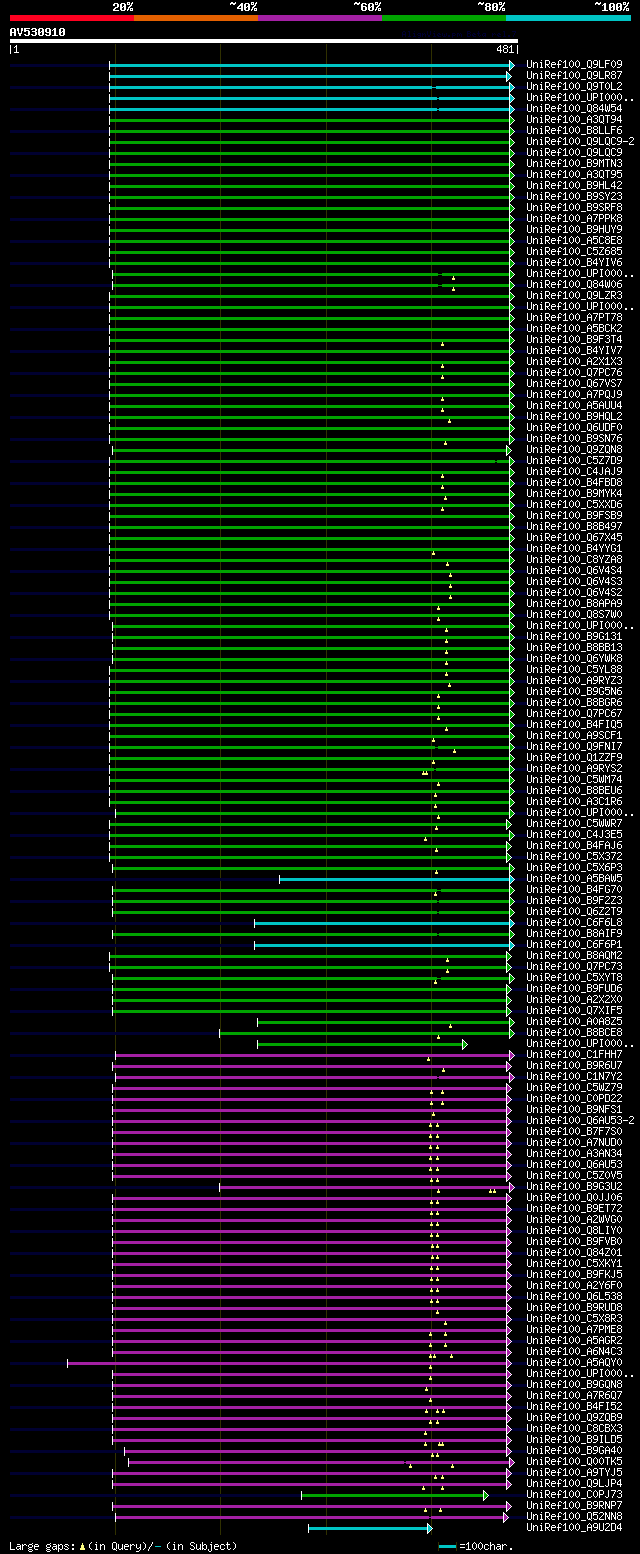640x1554 pixels.
Task: Click the purple alignment bar for UniRef100_A5AQY0
Action: [x=290, y=1363]
